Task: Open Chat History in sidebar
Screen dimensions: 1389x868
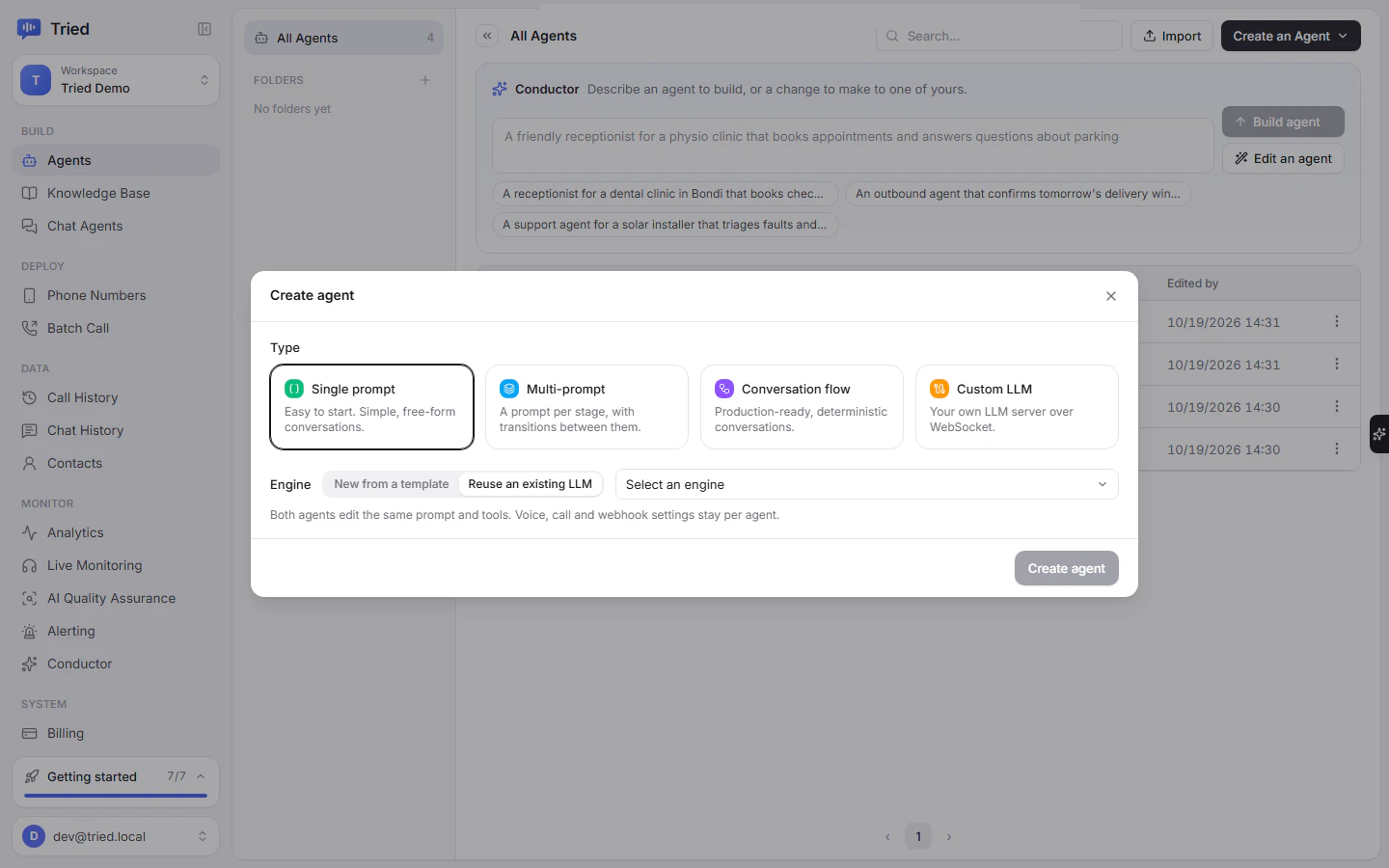Action: pyautogui.click(x=116, y=430)
